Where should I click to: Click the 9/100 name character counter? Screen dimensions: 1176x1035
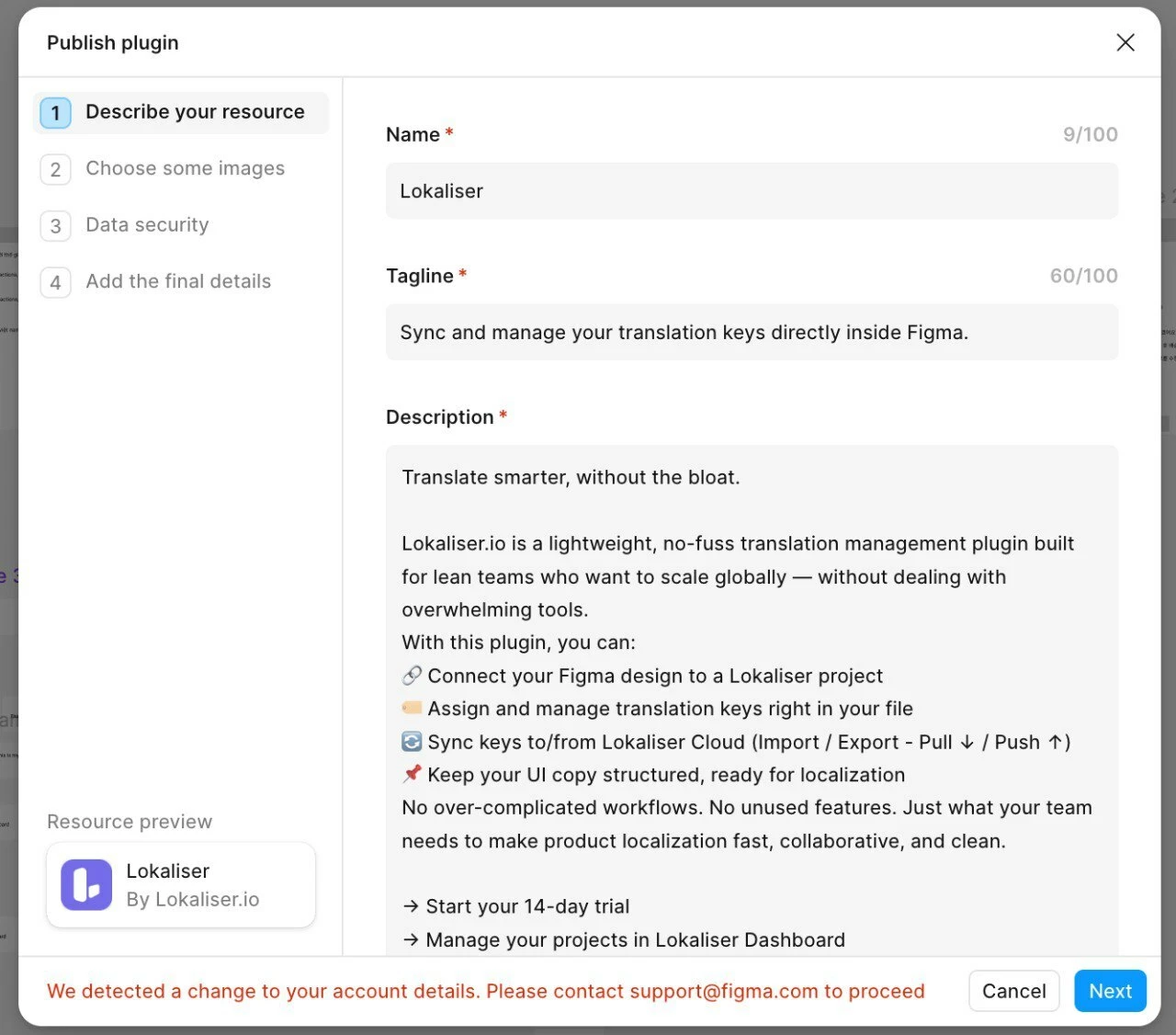coord(1090,134)
